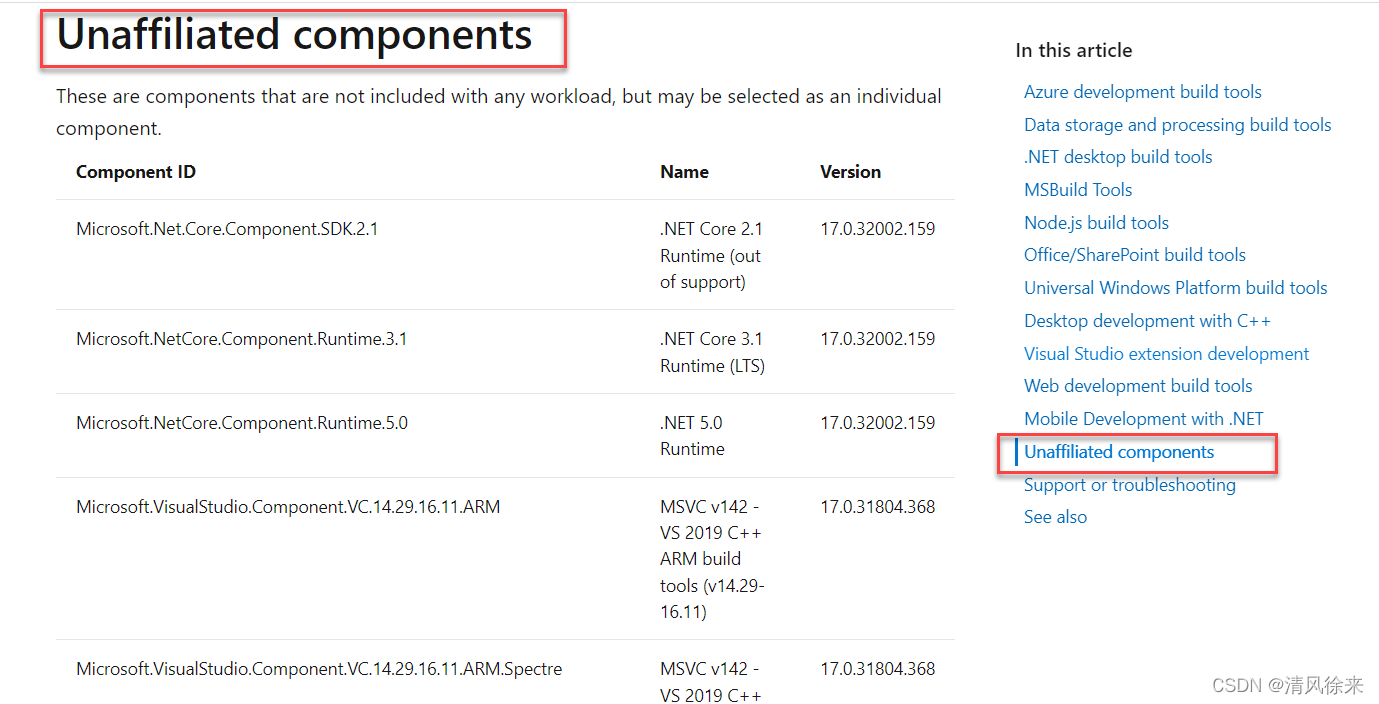The height and width of the screenshot is (704, 1379).
Task: Open Universal Windows Platform build tools link
Action: point(1175,288)
